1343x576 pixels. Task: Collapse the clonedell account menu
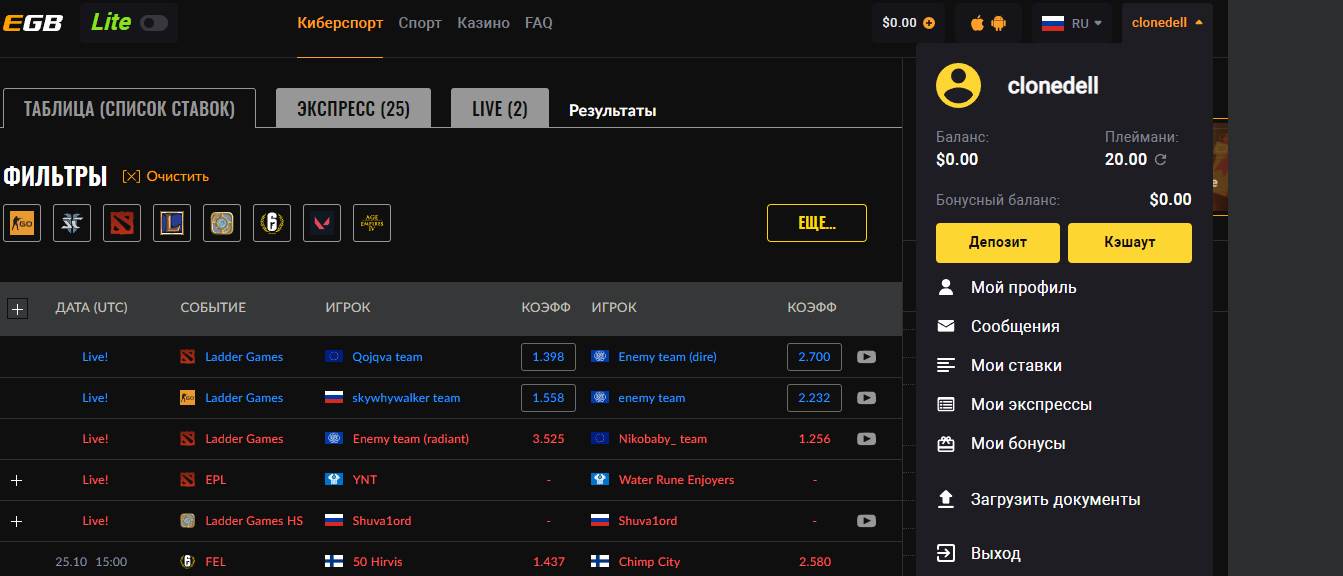tap(1167, 23)
